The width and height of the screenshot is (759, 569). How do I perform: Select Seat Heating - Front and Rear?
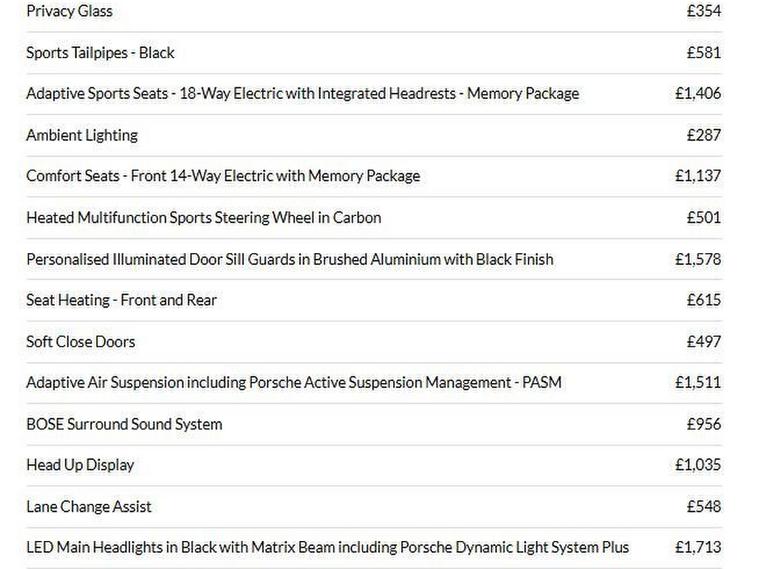click(x=121, y=300)
